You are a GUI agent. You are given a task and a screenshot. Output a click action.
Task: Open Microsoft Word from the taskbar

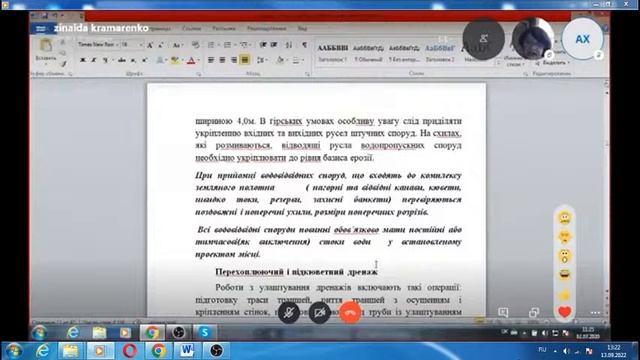(187, 351)
